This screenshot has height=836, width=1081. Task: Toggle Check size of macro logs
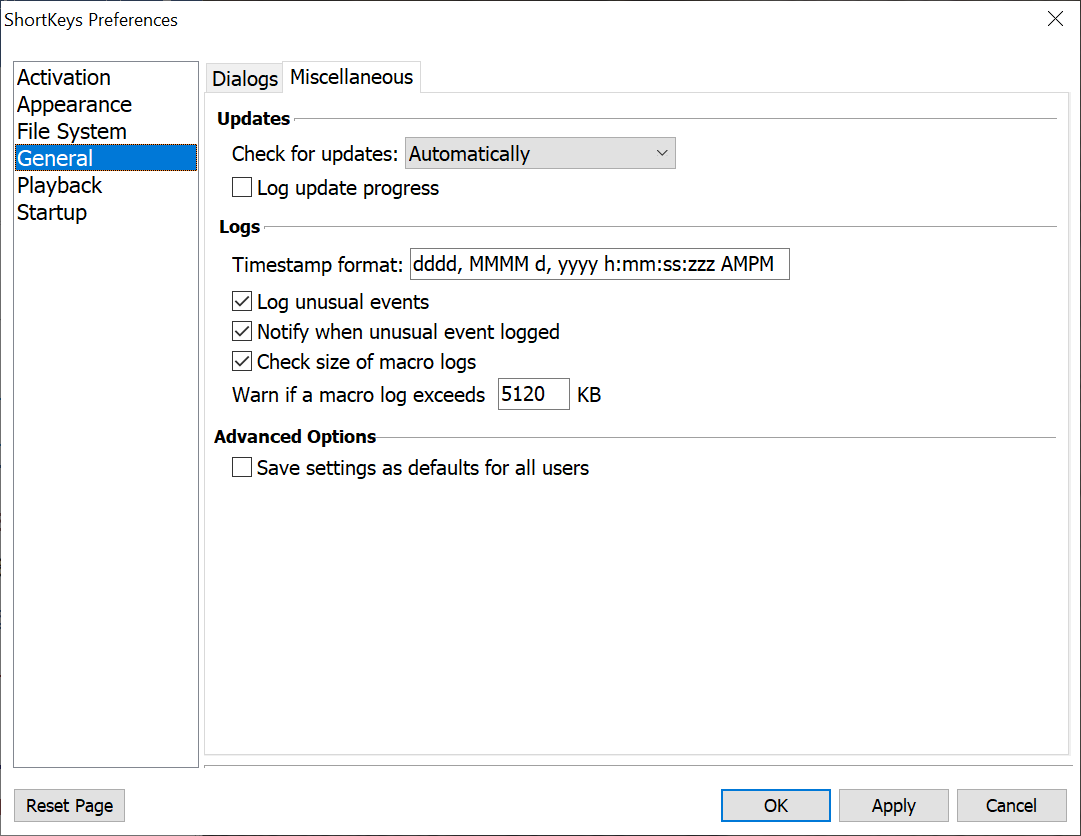tap(242, 362)
